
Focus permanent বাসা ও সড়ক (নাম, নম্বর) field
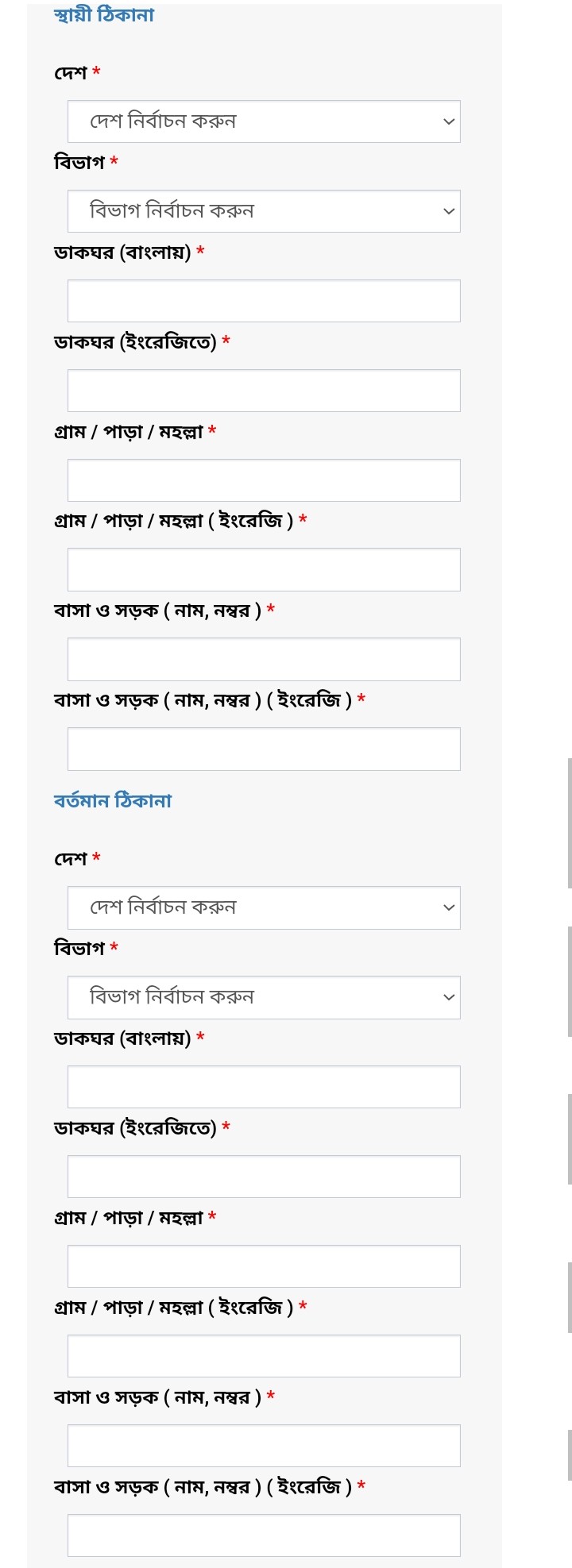(x=264, y=659)
